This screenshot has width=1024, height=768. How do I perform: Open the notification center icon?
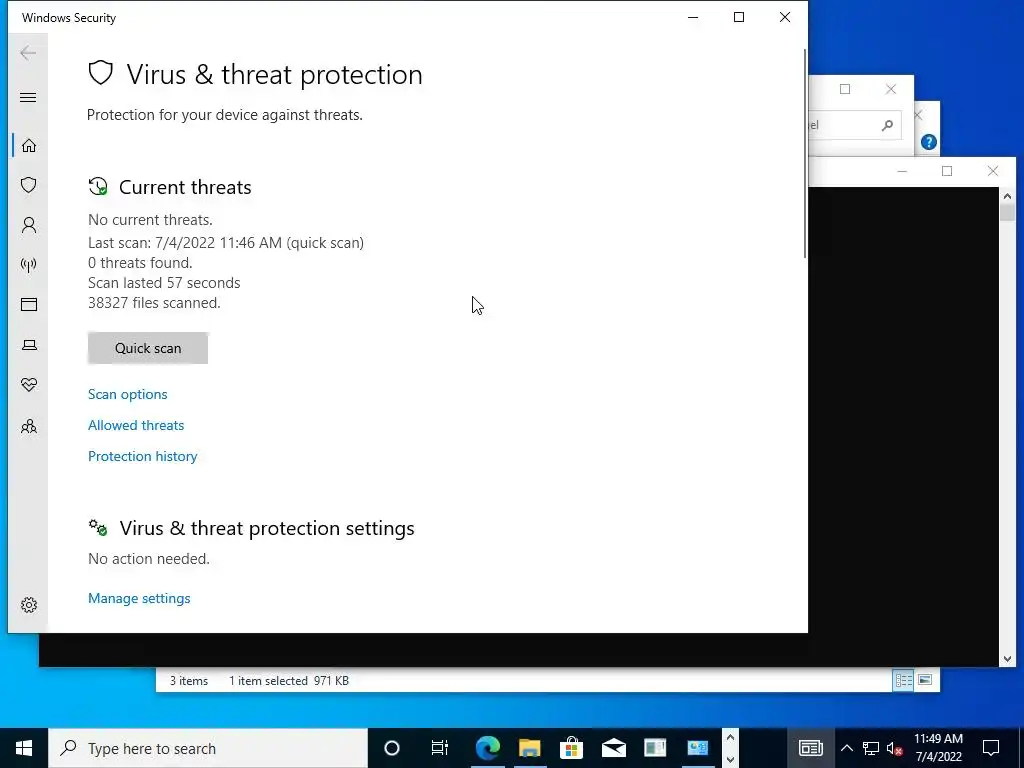point(991,748)
